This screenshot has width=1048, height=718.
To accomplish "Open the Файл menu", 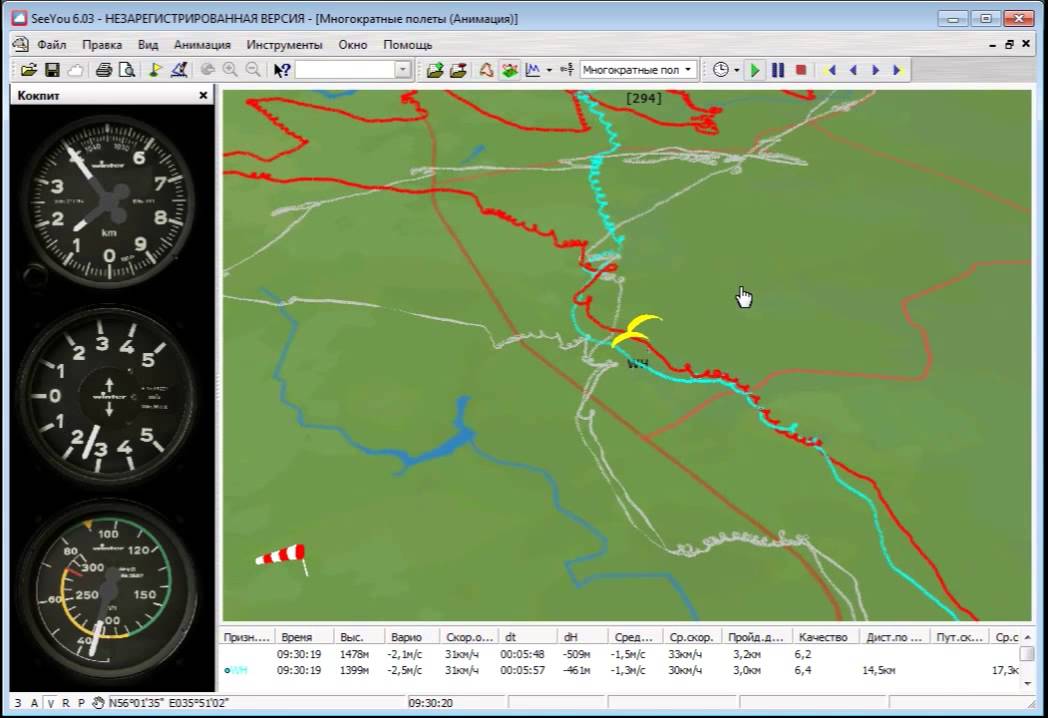I will pyautogui.click(x=51, y=45).
